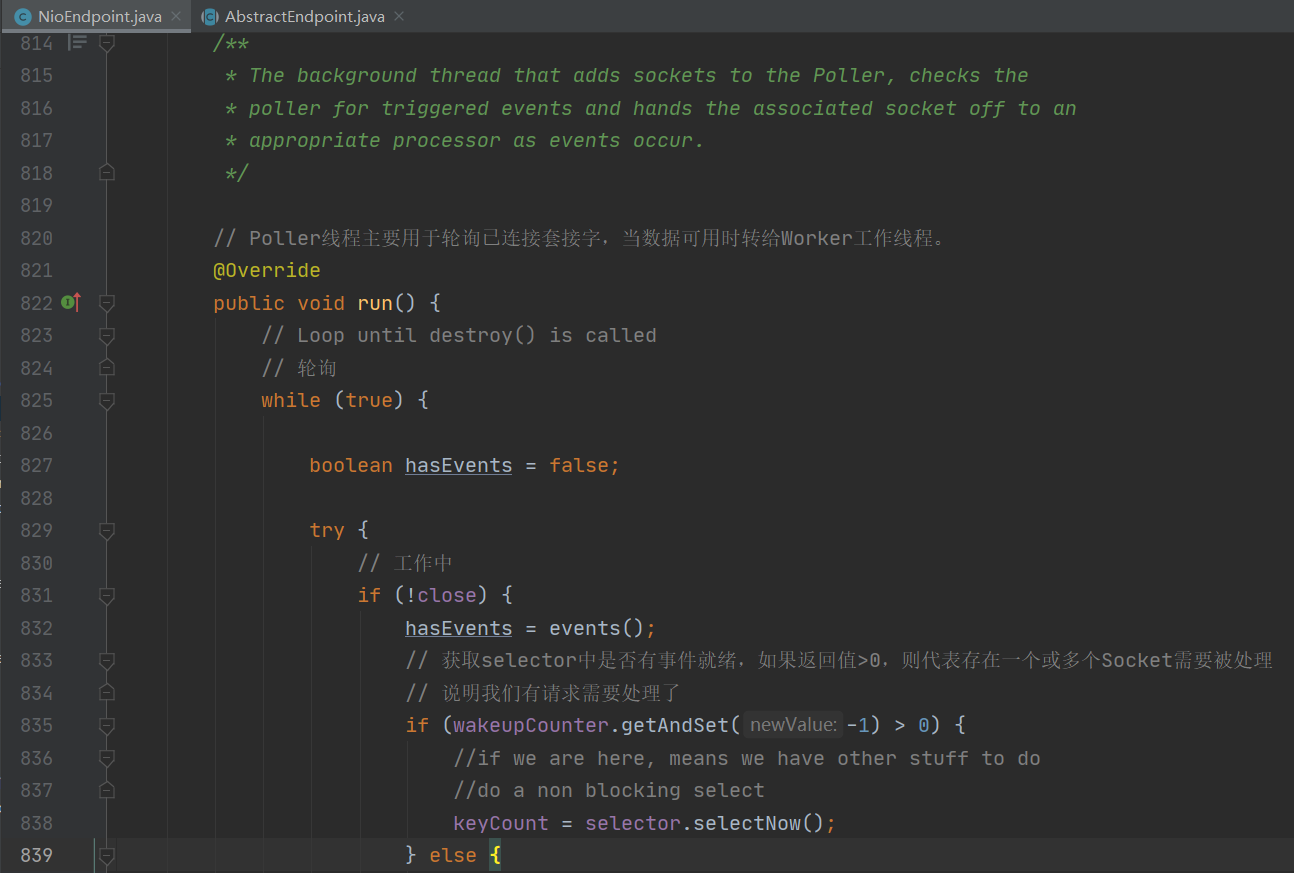Place cursor on 'while' keyword
Viewport: 1294px width, 873px height.
click(291, 400)
